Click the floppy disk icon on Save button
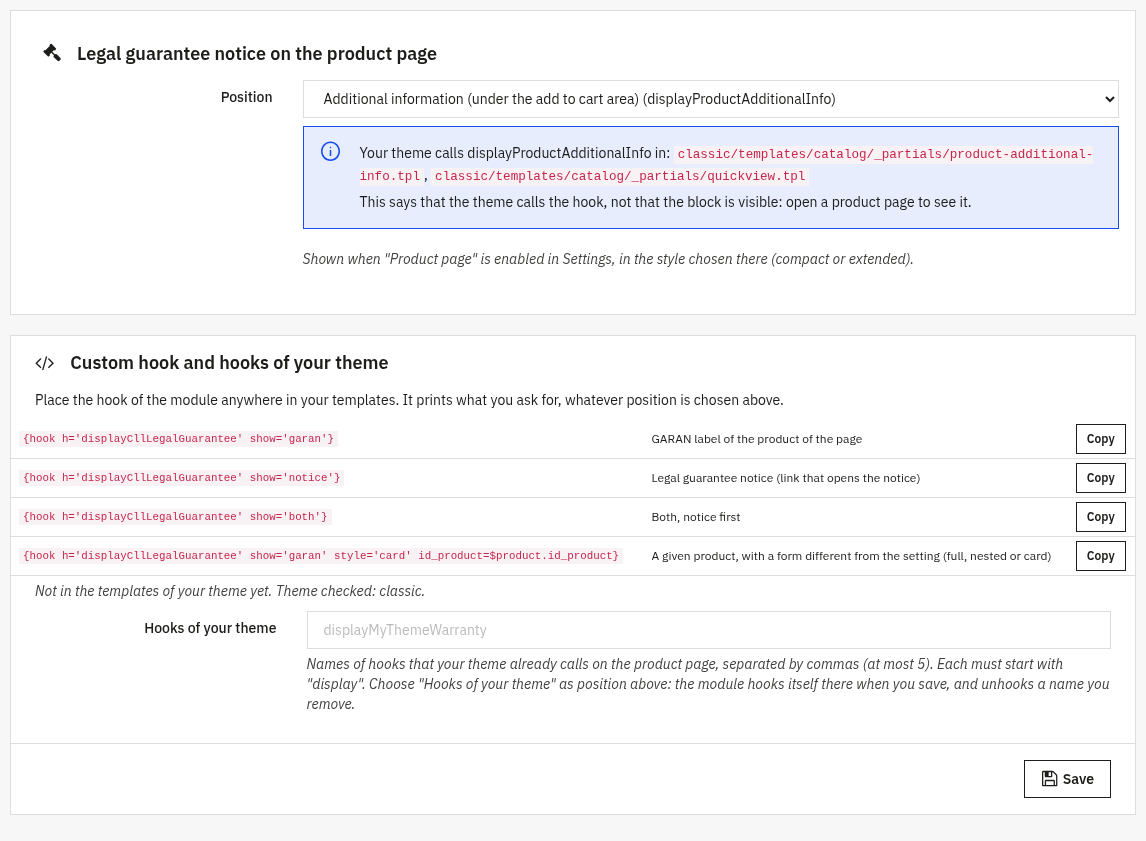 [1050, 779]
